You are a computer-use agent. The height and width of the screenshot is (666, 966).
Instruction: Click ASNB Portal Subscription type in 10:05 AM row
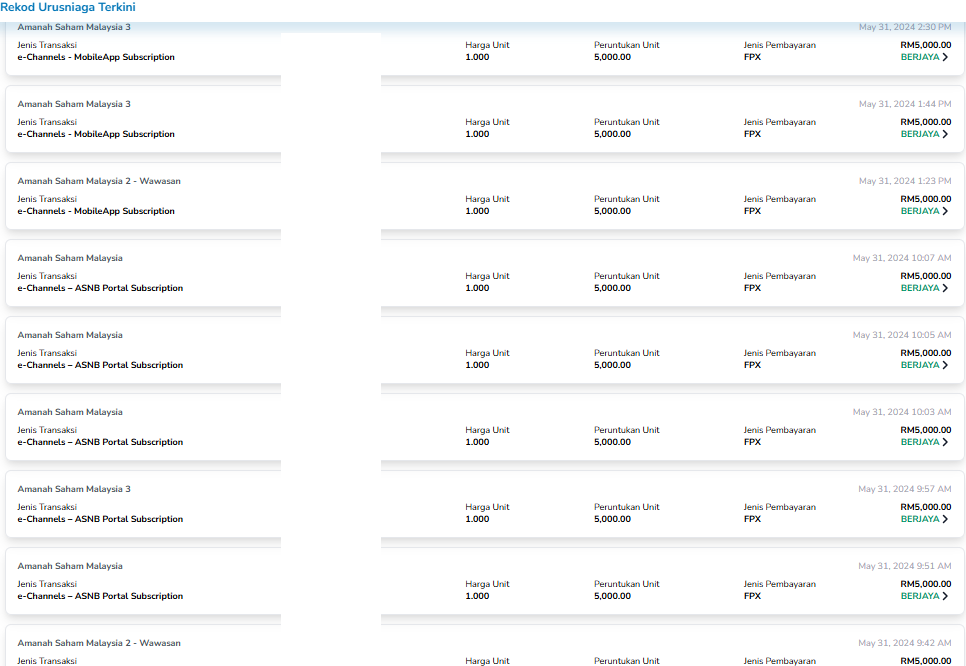[100, 365]
